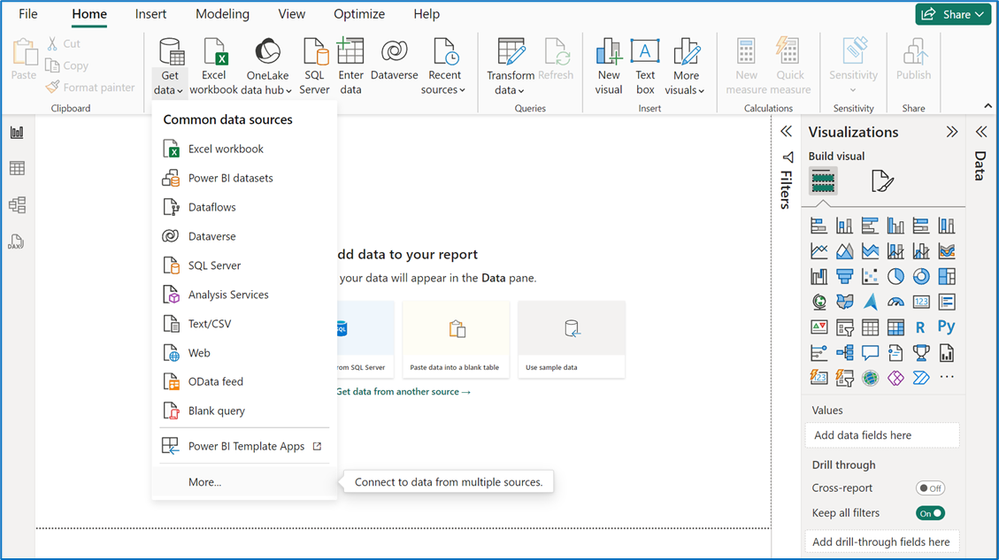The width and height of the screenshot is (999, 560).
Task: Expand the Data pane chevron
Action: click(981, 132)
